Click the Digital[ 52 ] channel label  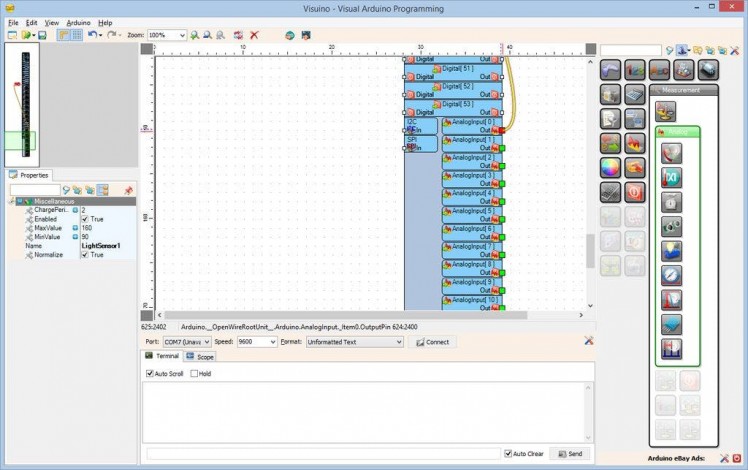pyautogui.click(x=457, y=86)
